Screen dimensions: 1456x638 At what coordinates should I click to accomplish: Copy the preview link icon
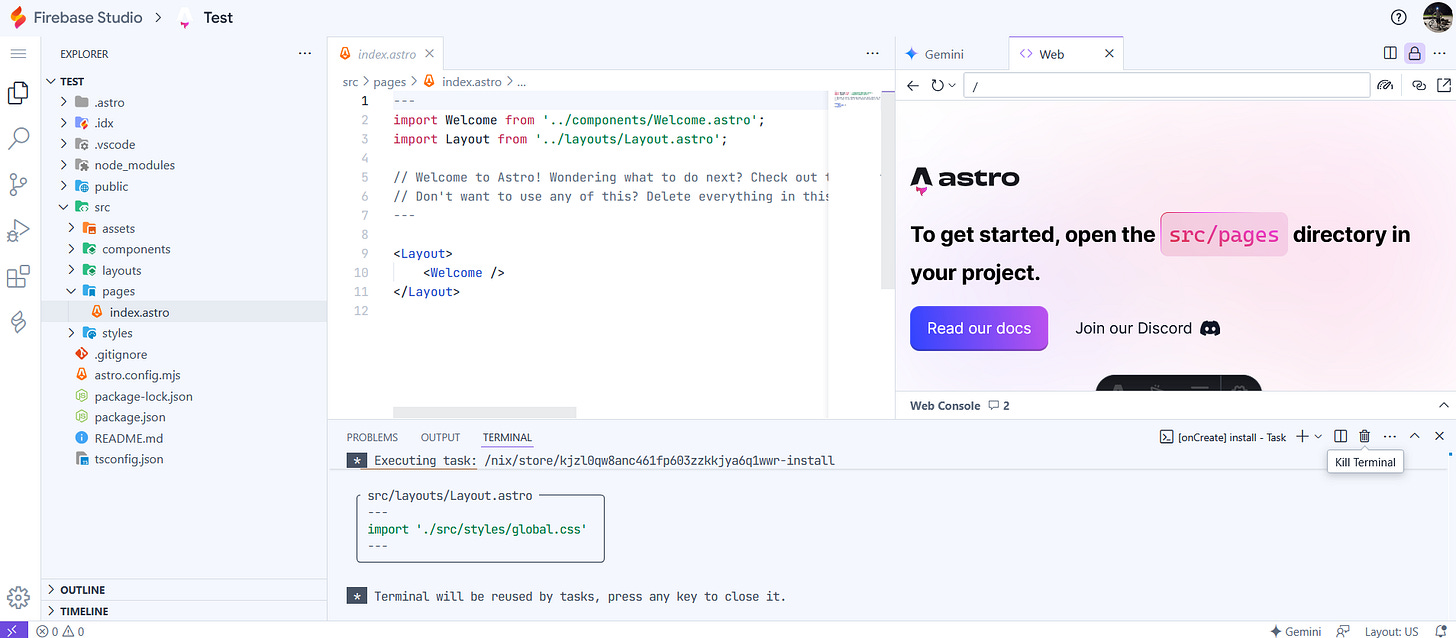click(x=1419, y=86)
